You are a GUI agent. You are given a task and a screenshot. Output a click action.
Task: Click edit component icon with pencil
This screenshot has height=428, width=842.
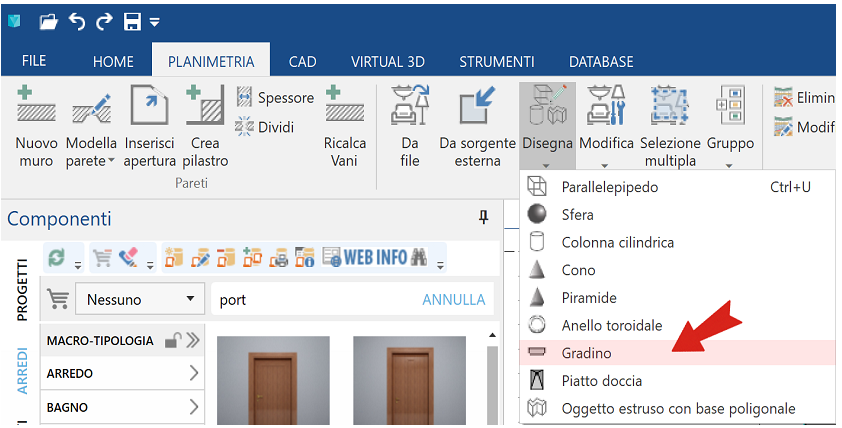[x=200, y=258]
